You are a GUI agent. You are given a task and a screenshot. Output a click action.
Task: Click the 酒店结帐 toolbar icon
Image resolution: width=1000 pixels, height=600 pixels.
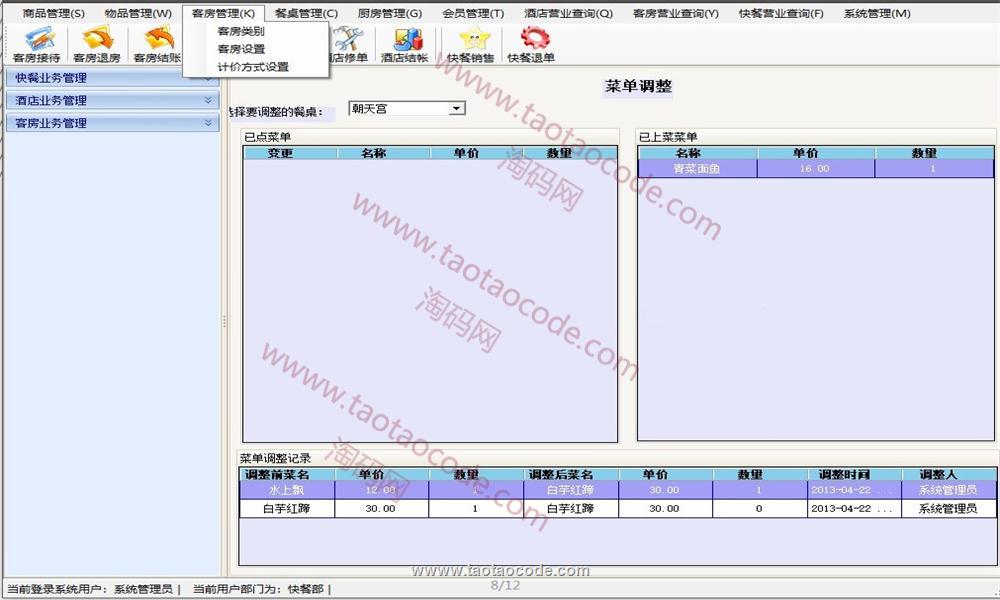pos(404,44)
